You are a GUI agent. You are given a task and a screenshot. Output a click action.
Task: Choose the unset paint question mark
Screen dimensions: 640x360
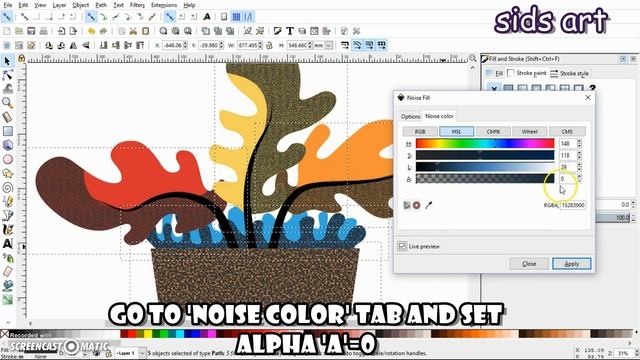click(x=593, y=88)
